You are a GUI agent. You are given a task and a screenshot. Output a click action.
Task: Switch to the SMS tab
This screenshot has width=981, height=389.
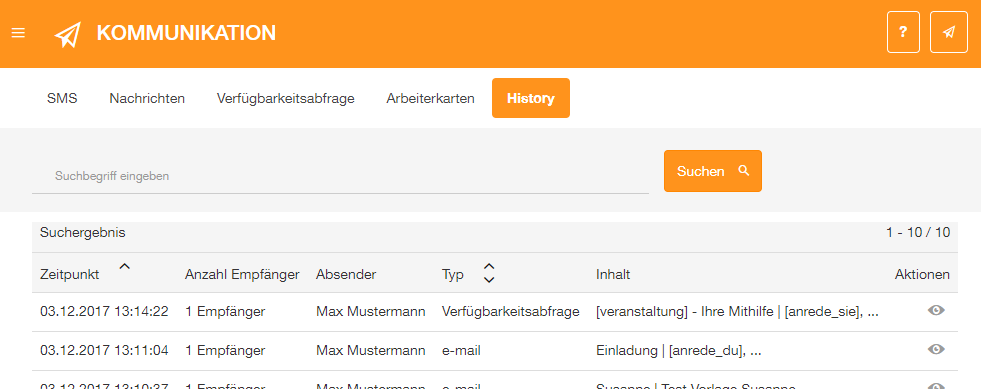[62, 98]
